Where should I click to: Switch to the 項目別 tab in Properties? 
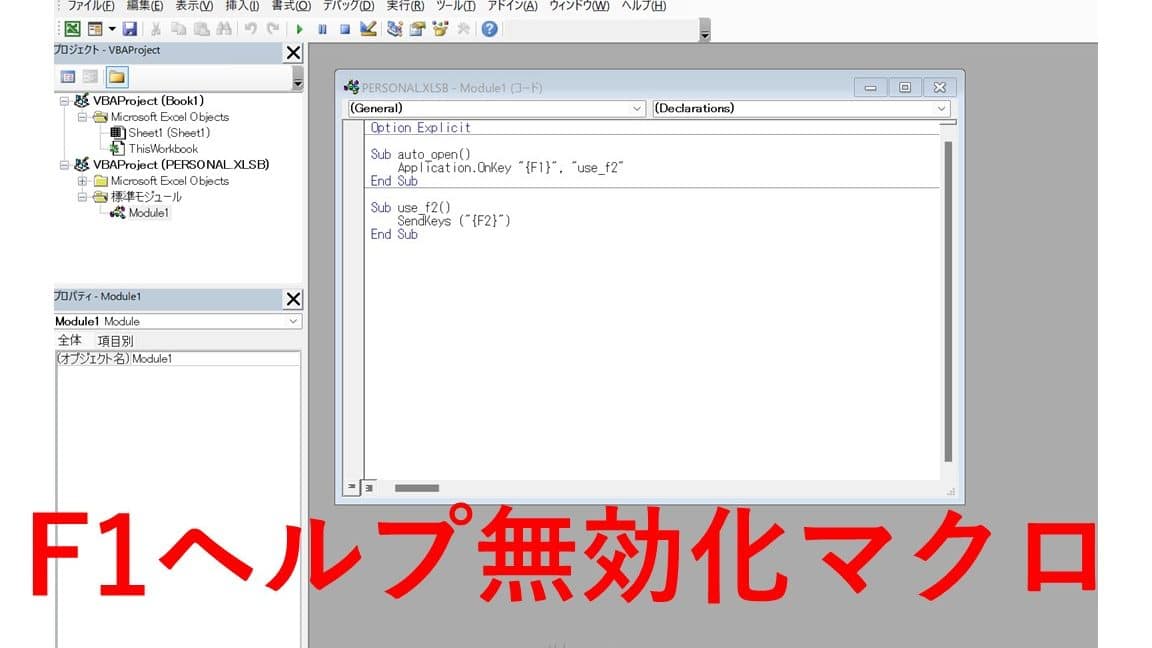point(115,341)
